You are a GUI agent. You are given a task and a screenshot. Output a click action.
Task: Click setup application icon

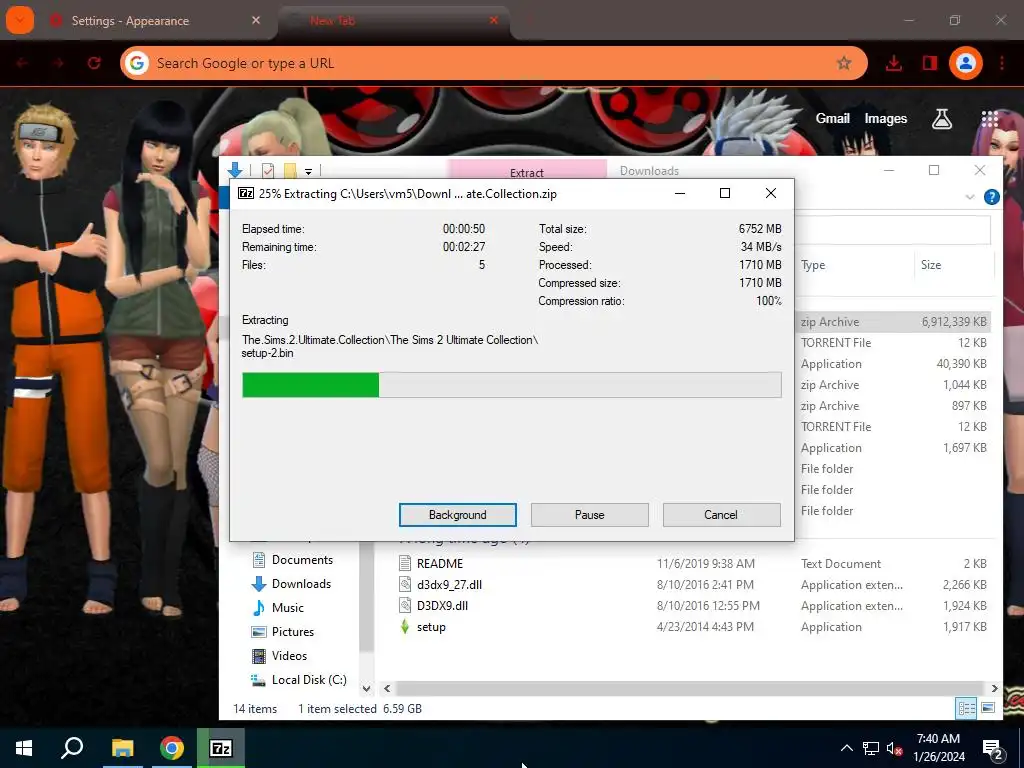(x=405, y=627)
